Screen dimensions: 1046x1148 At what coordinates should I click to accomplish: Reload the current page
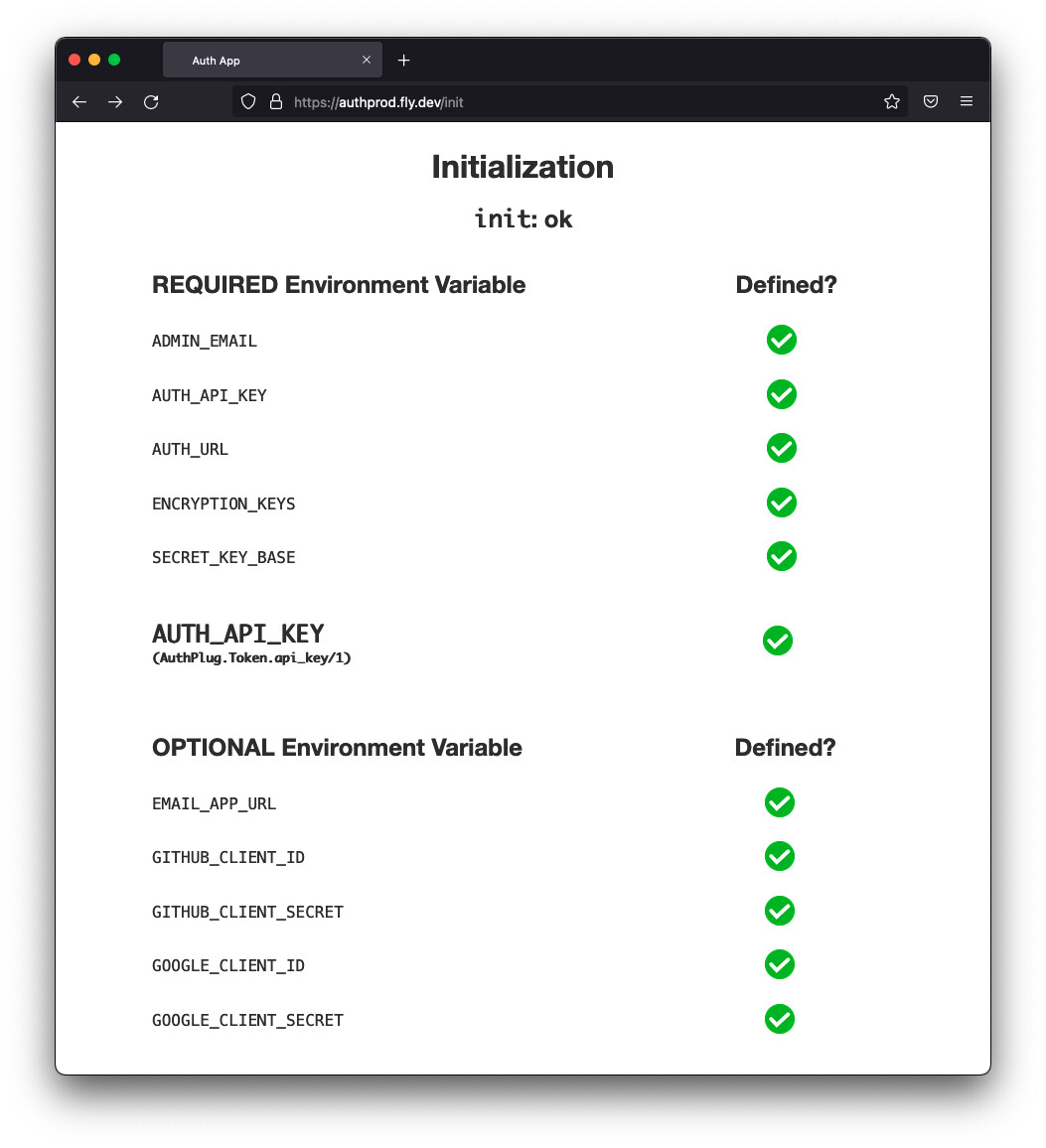[x=151, y=102]
